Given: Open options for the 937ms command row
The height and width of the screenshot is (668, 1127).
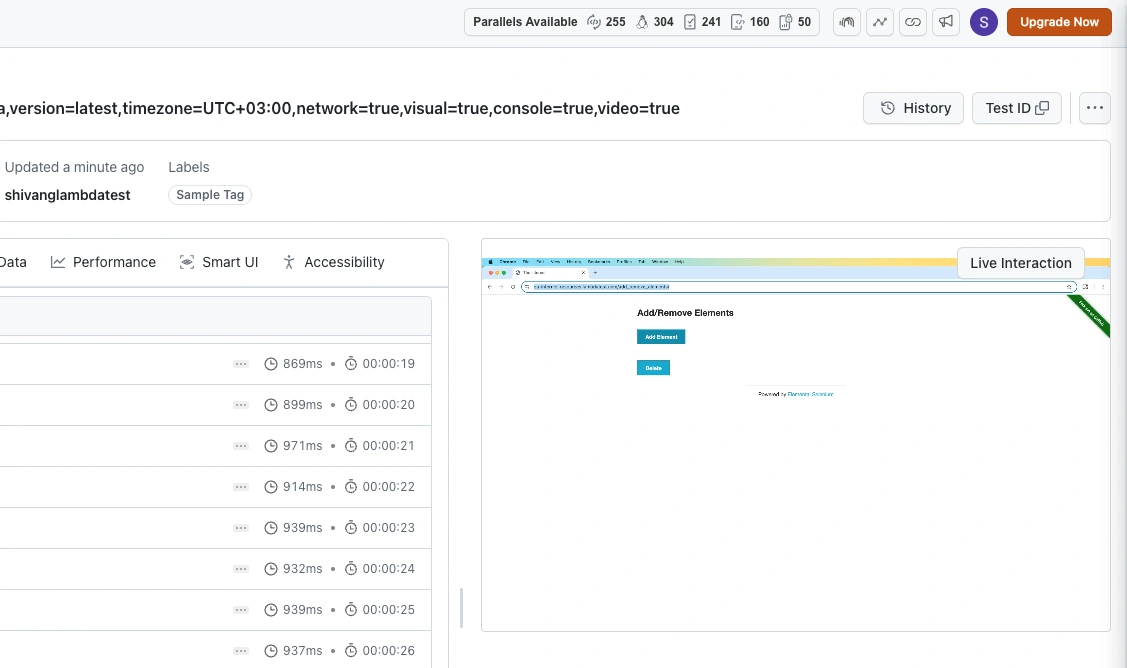Looking at the screenshot, I should pyautogui.click(x=241, y=651).
